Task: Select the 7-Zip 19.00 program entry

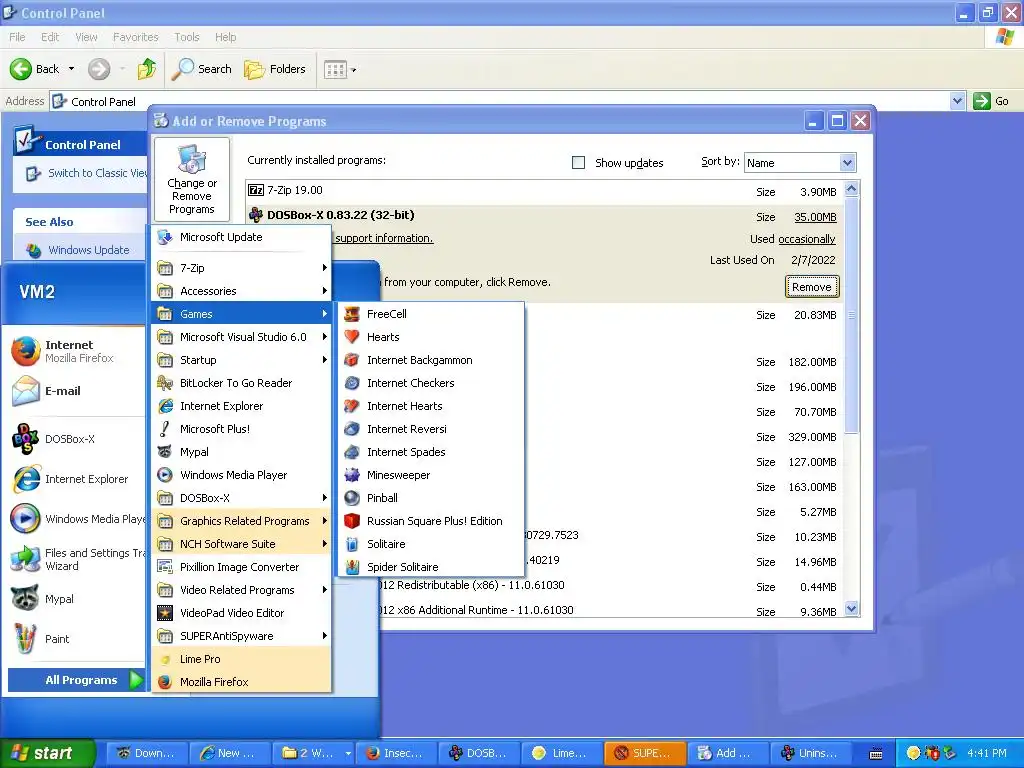Action: point(544,191)
